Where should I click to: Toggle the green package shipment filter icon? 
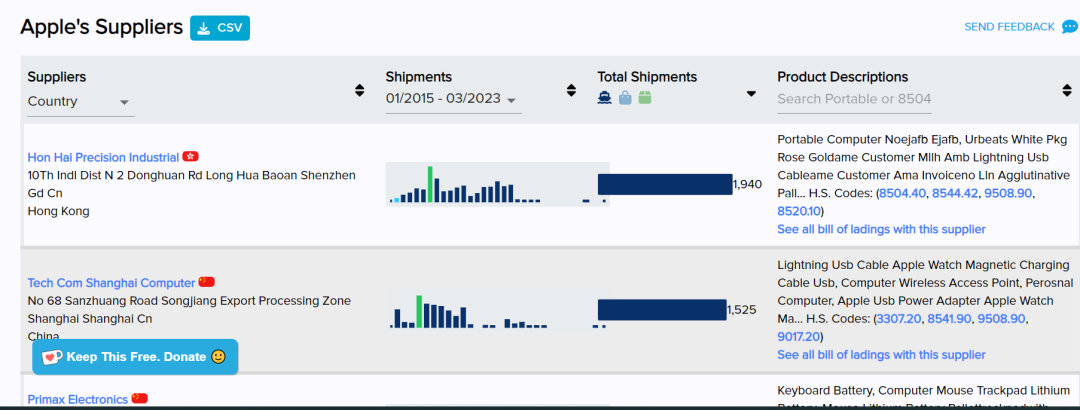tap(645, 98)
